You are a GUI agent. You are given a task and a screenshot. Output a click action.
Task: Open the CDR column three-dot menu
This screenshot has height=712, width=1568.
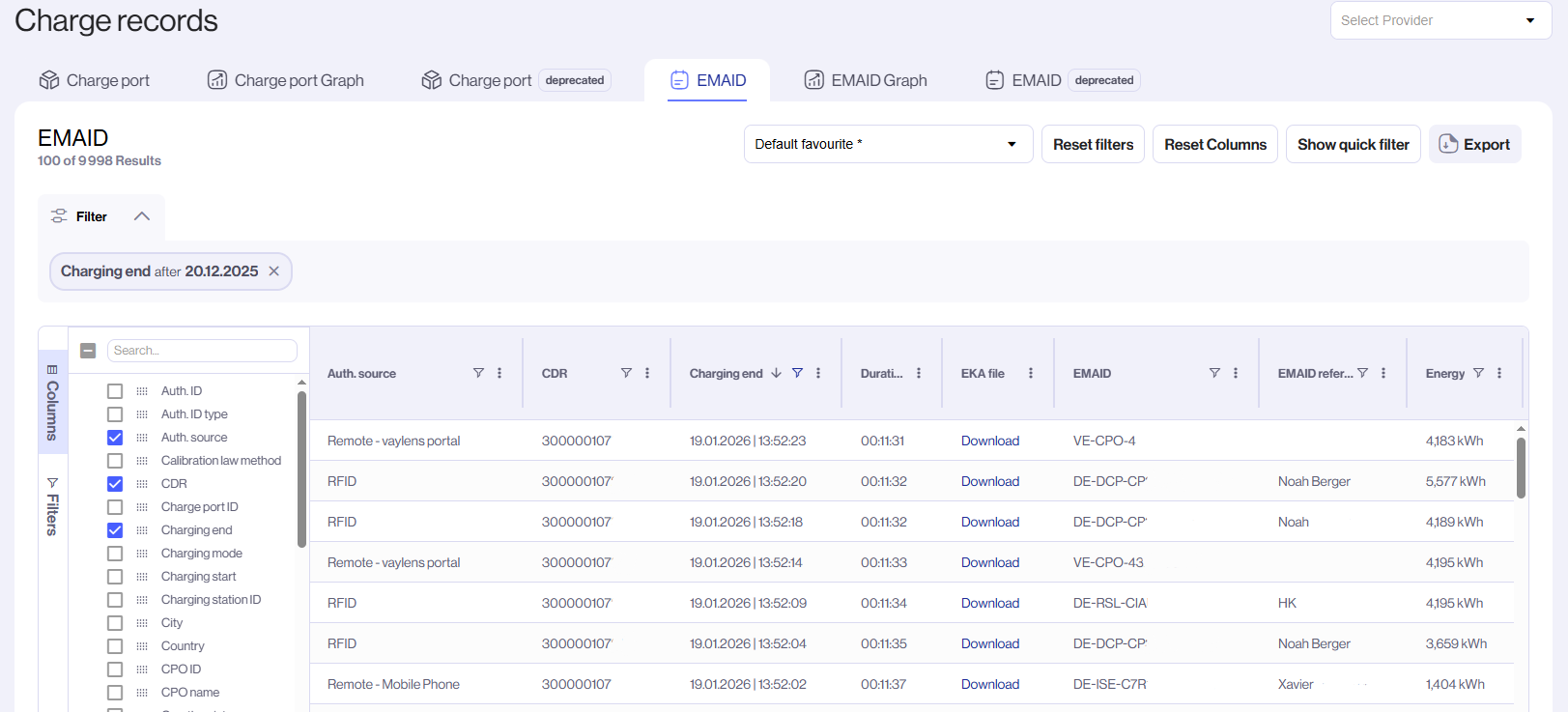[647, 373]
